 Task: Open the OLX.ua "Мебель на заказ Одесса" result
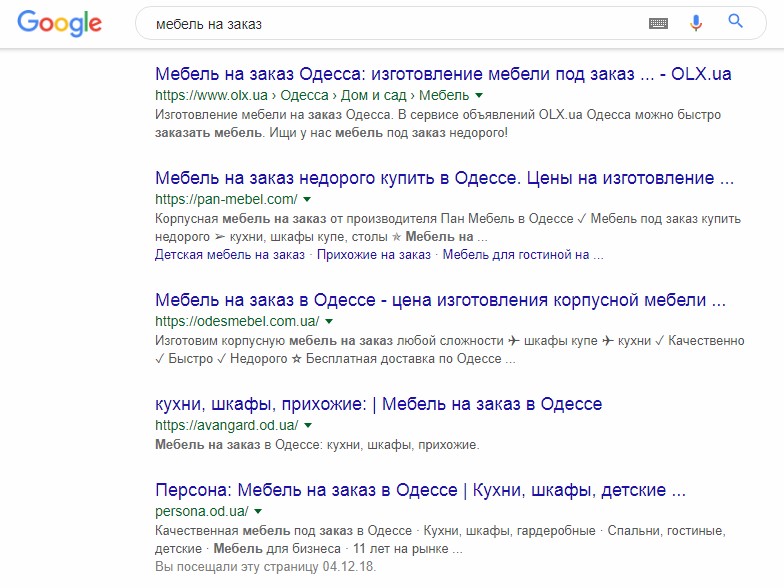443,74
